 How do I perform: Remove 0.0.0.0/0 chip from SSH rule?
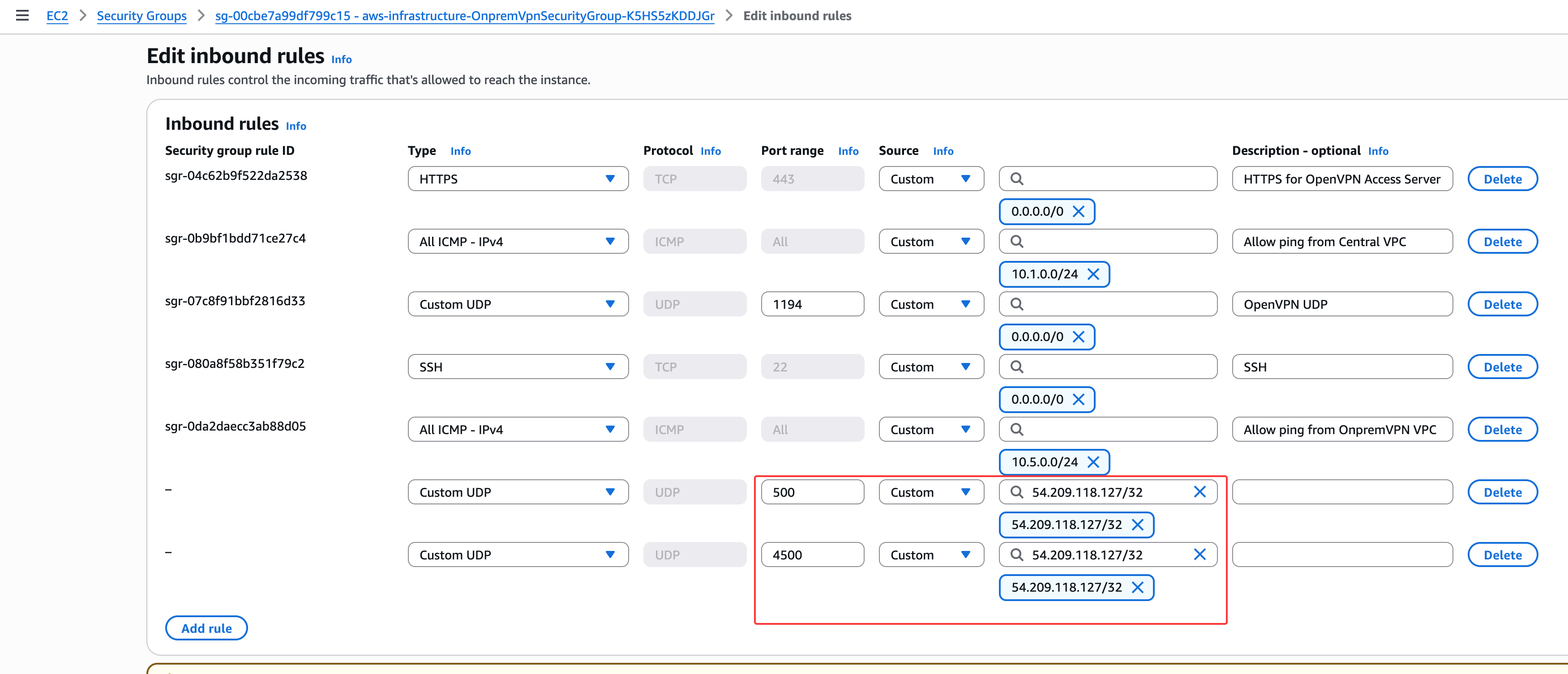pyautogui.click(x=1078, y=400)
